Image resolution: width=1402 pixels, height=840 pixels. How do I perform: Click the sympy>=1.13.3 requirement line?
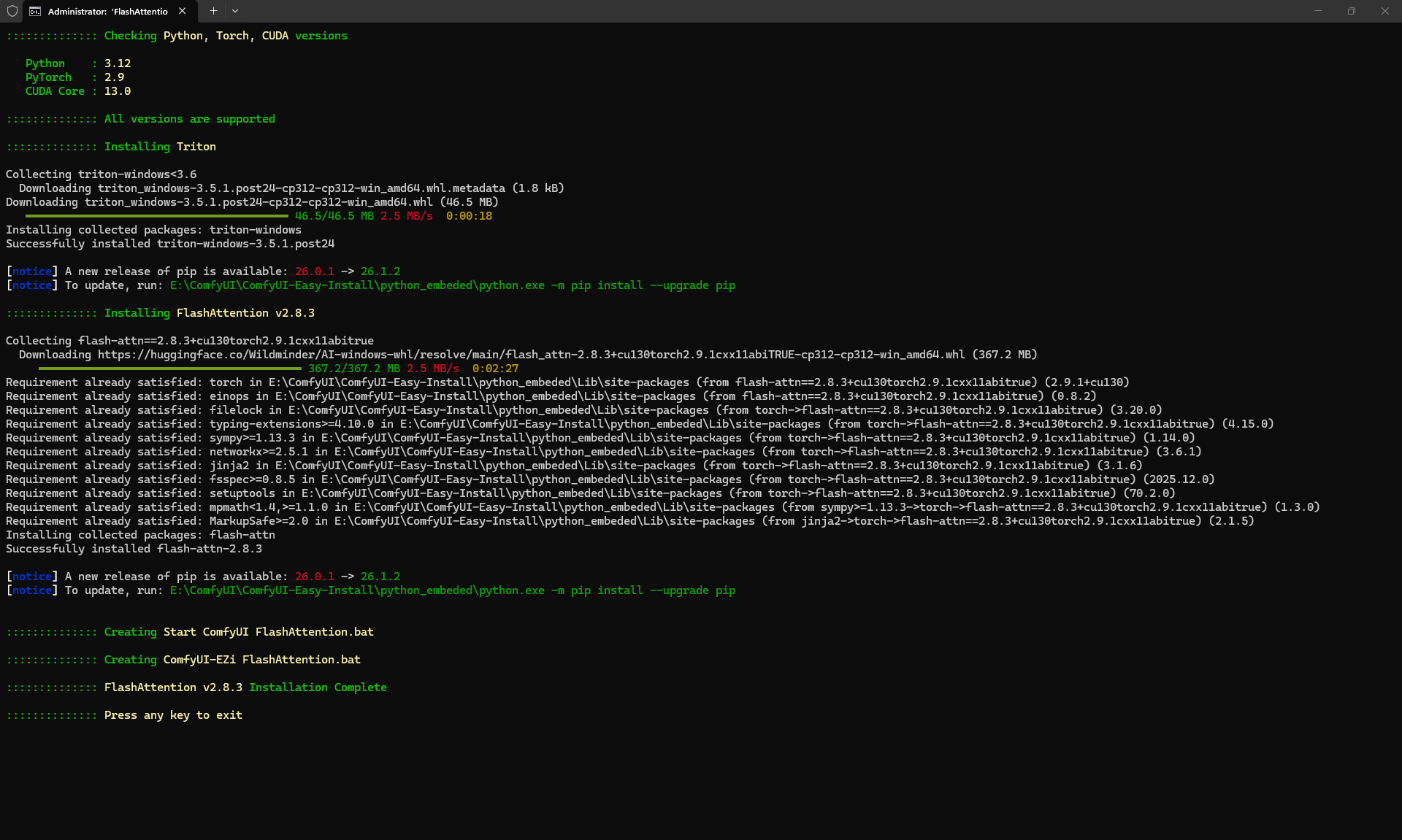click(600, 438)
